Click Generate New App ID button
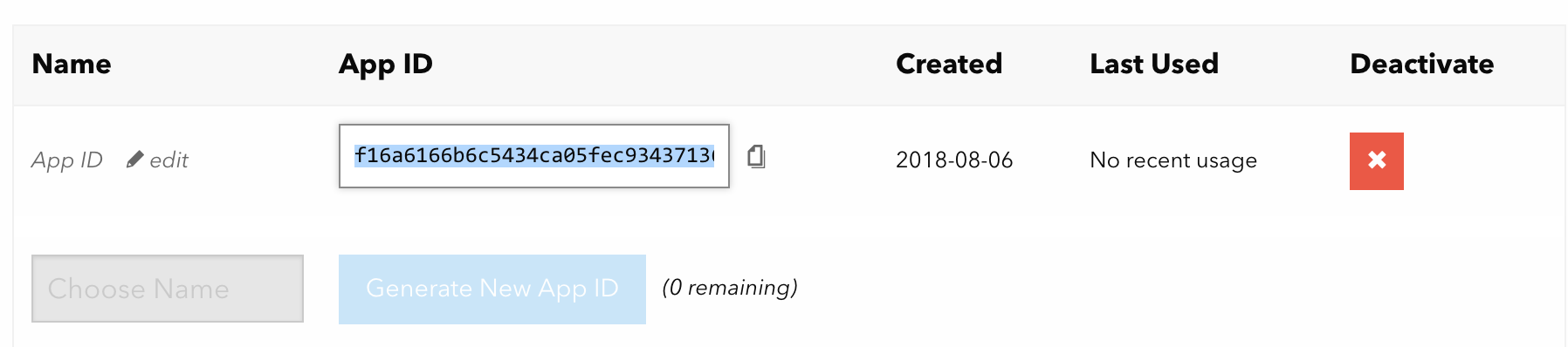The image size is (1568, 347). point(492,289)
